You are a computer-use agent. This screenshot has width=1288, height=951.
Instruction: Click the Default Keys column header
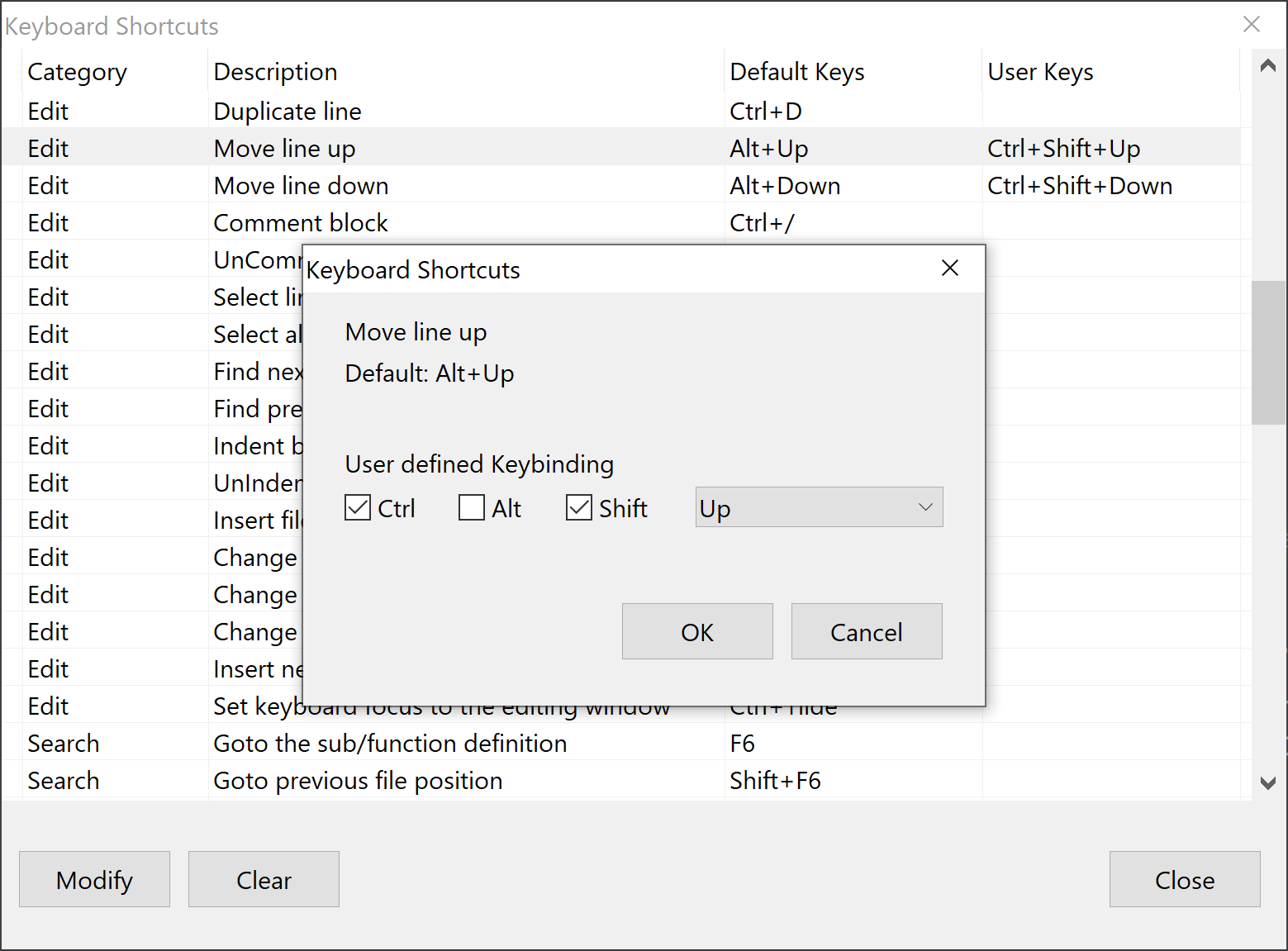(x=796, y=72)
